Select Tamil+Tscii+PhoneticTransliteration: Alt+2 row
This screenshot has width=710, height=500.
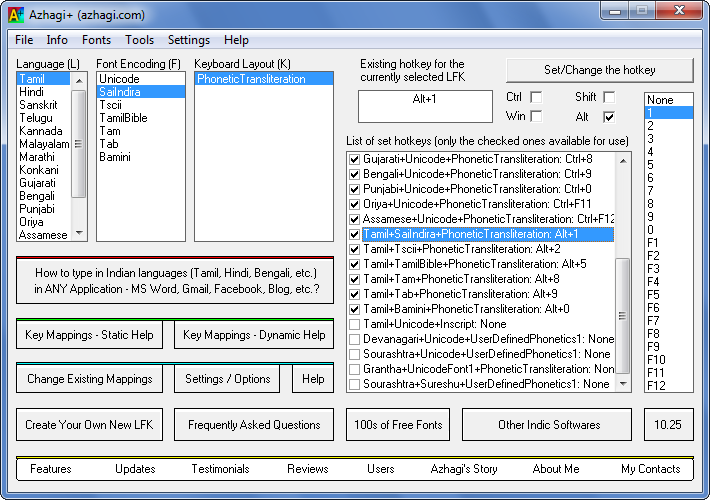click(488, 250)
